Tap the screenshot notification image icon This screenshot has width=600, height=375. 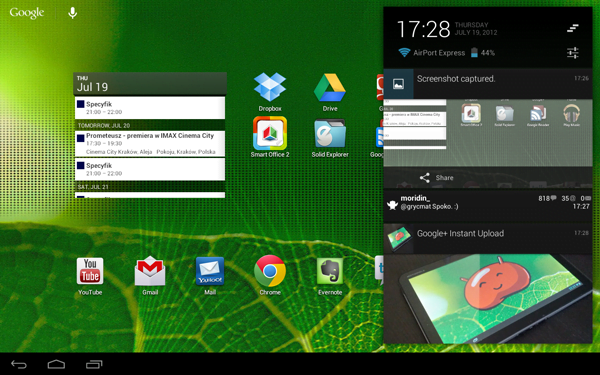point(398,84)
